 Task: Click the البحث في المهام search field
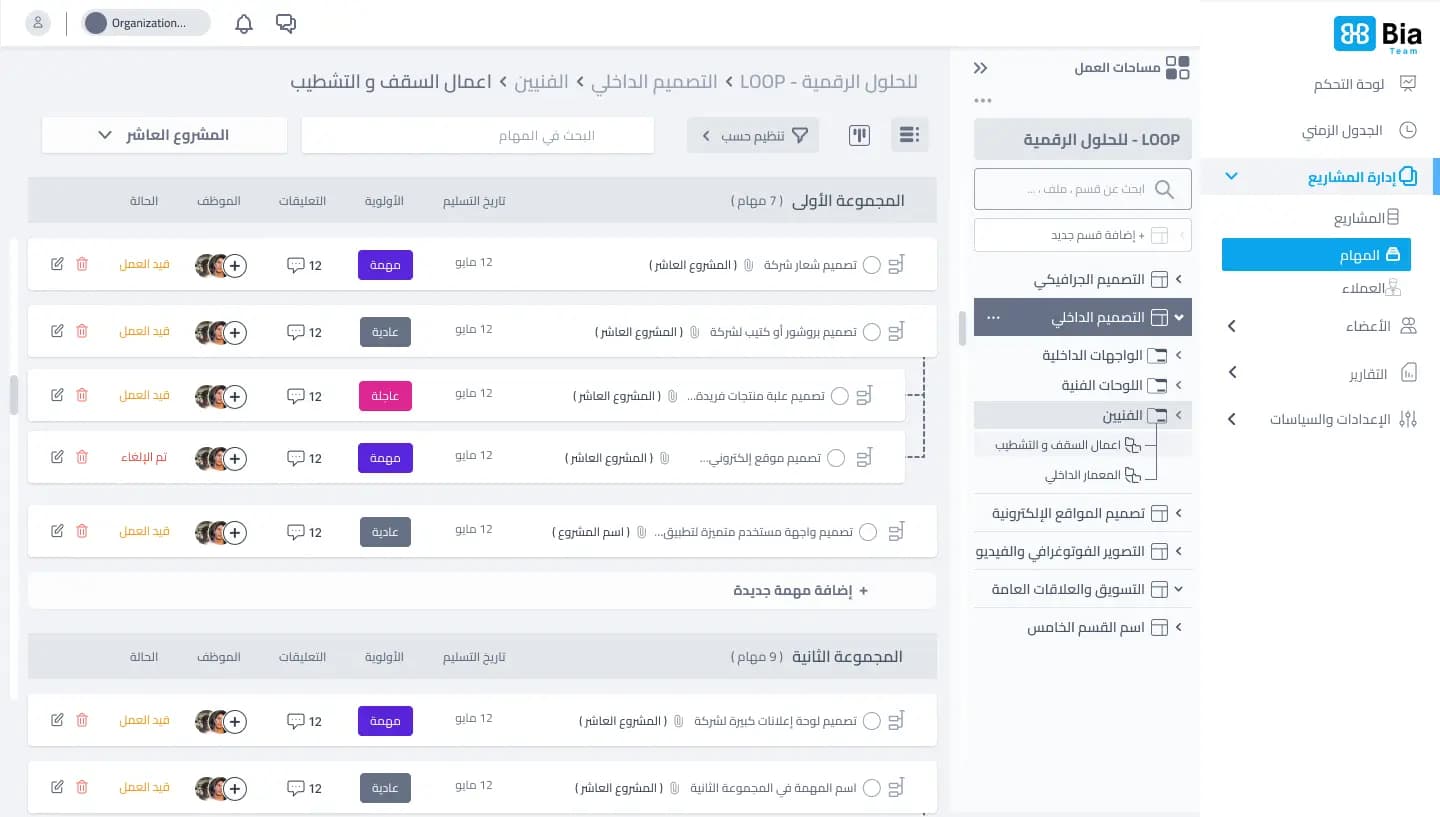tap(477, 134)
